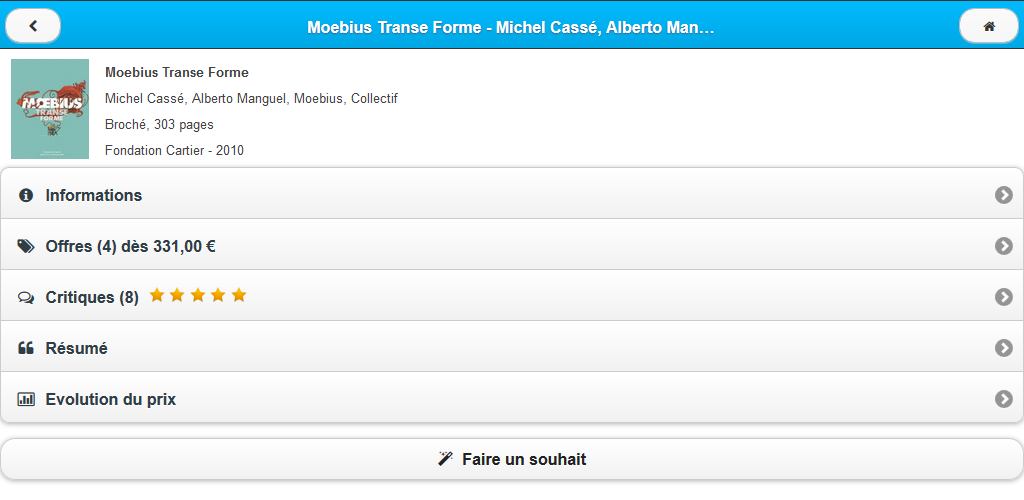The height and width of the screenshot is (500, 1024).
Task: Click the Evolution du prix chart icon
Action: 26,399
